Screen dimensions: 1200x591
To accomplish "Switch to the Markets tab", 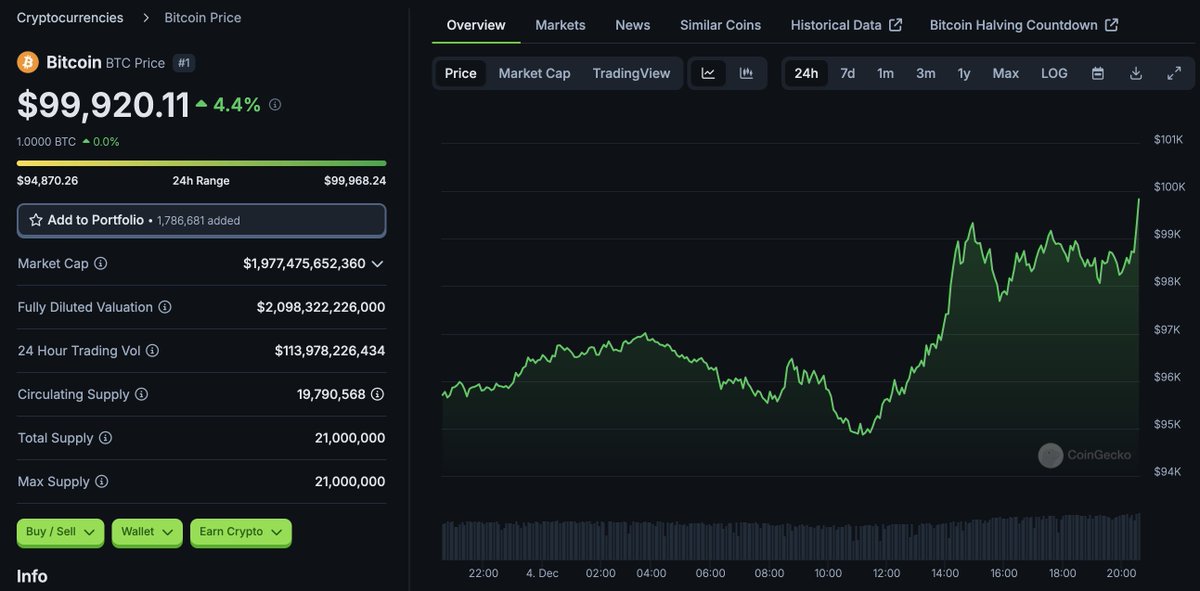I will [x=560, y=24].
